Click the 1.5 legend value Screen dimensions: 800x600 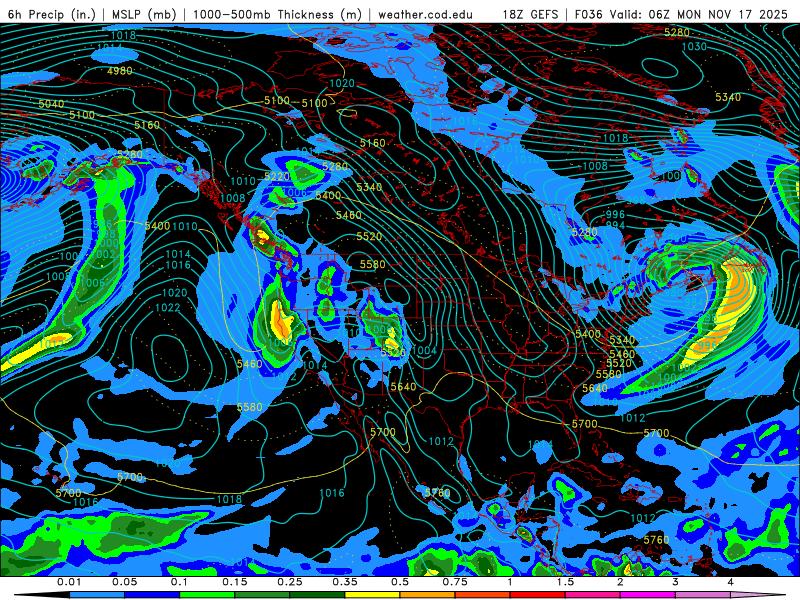click(565, 582)
